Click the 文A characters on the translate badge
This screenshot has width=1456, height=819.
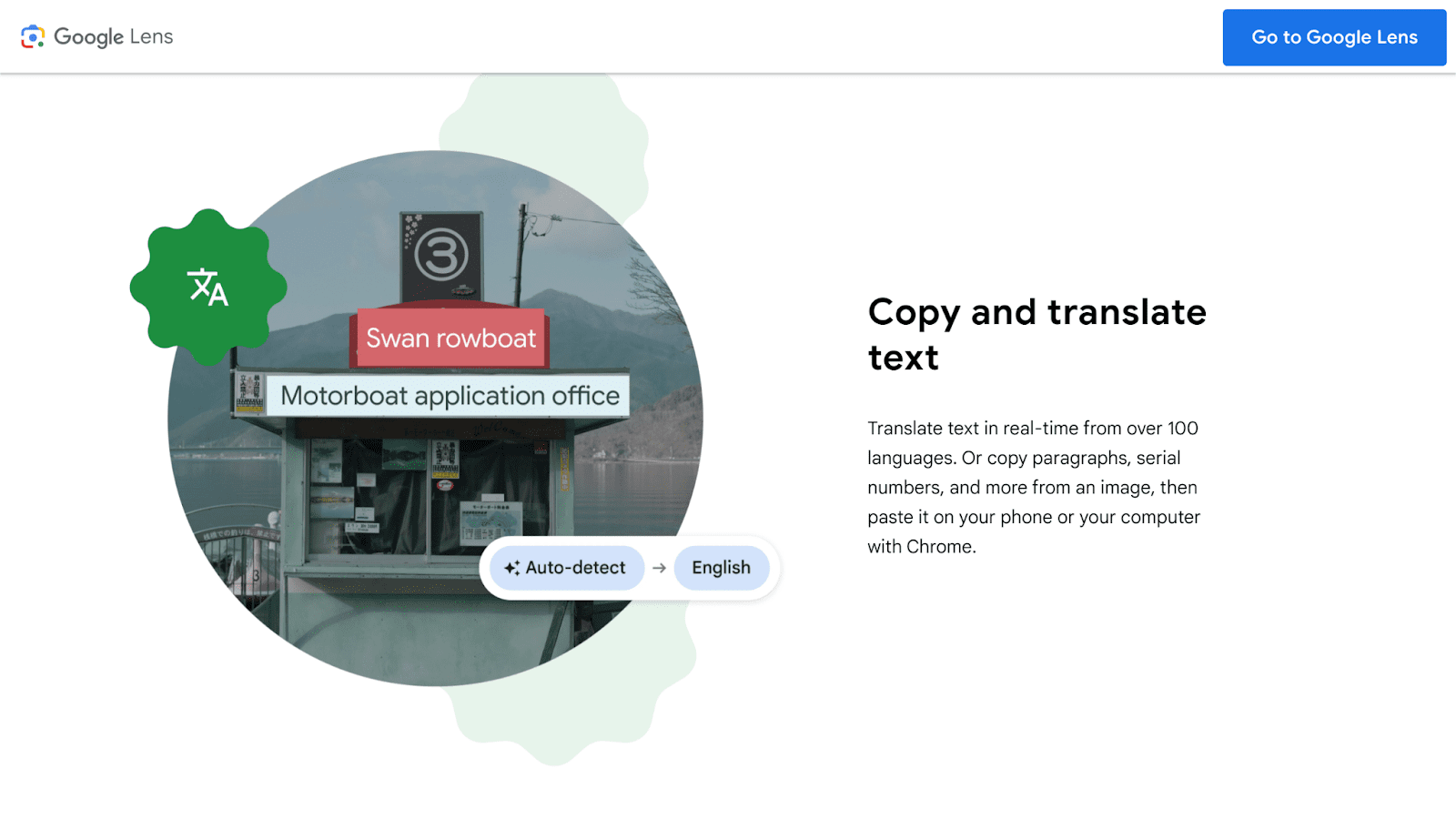point(207,288)
